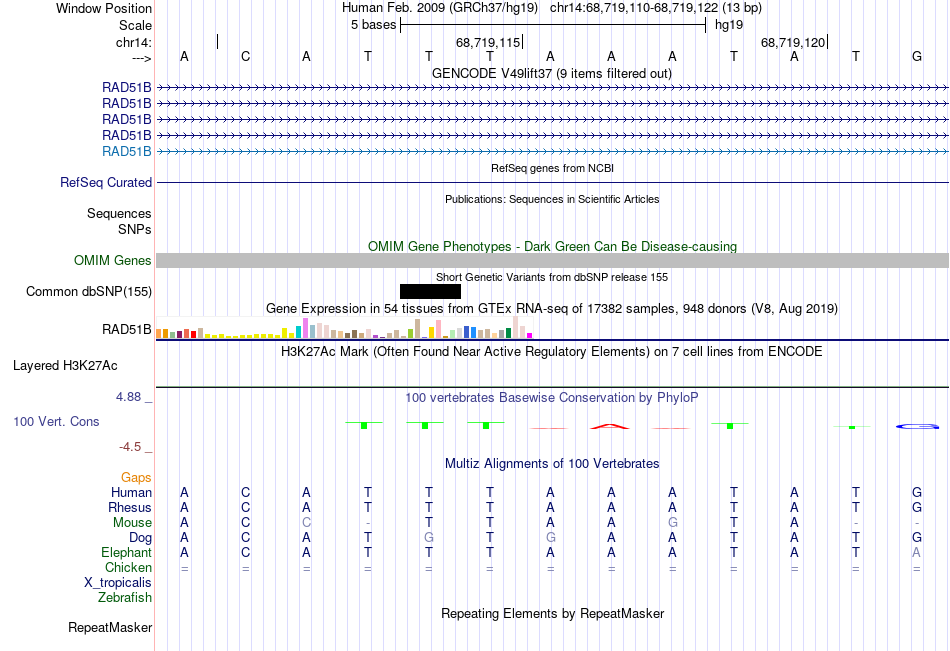This screenshot has width=950, height=651.
Task: Select the Chicken species row label
Action: [128, 567]
